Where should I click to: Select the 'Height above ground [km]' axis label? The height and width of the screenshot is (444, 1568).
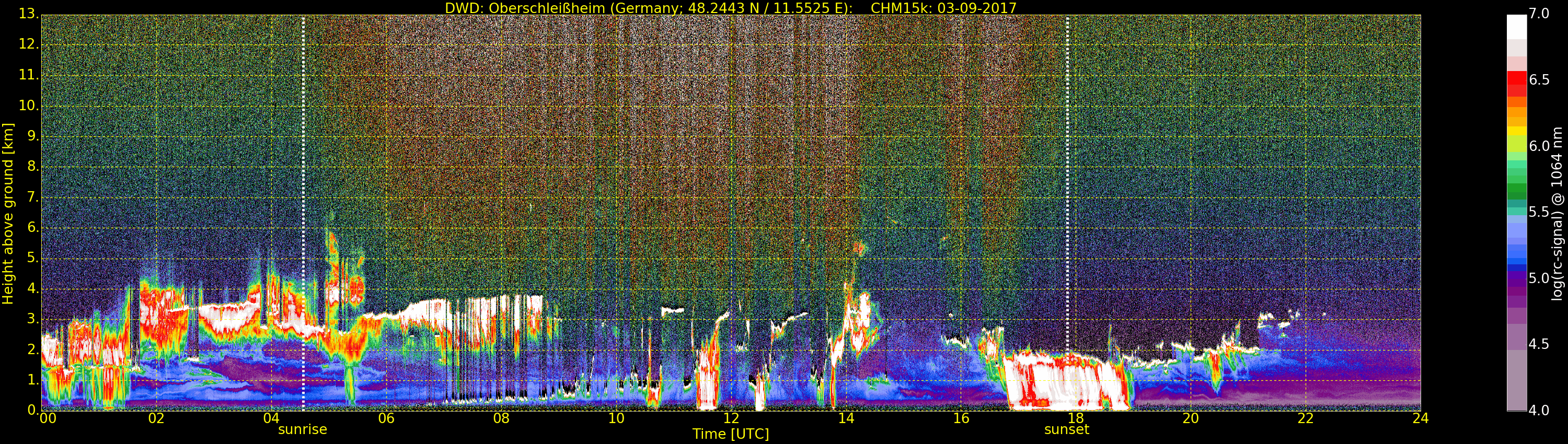(x=8, y=214)
